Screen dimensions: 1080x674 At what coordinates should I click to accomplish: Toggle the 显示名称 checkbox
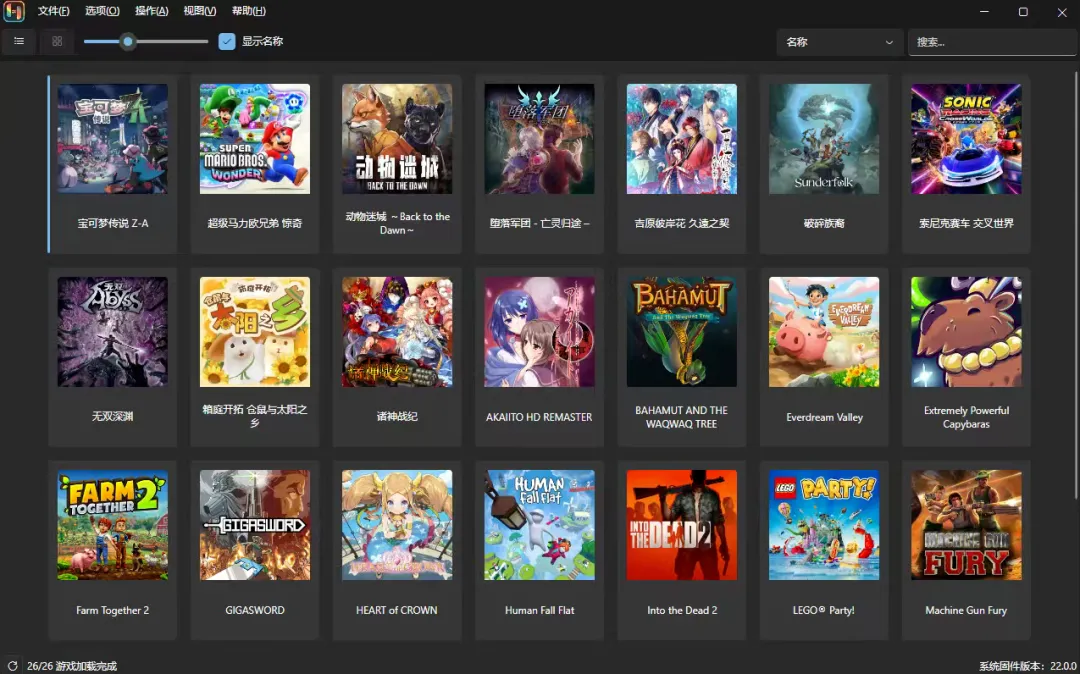tap(227, 41)
